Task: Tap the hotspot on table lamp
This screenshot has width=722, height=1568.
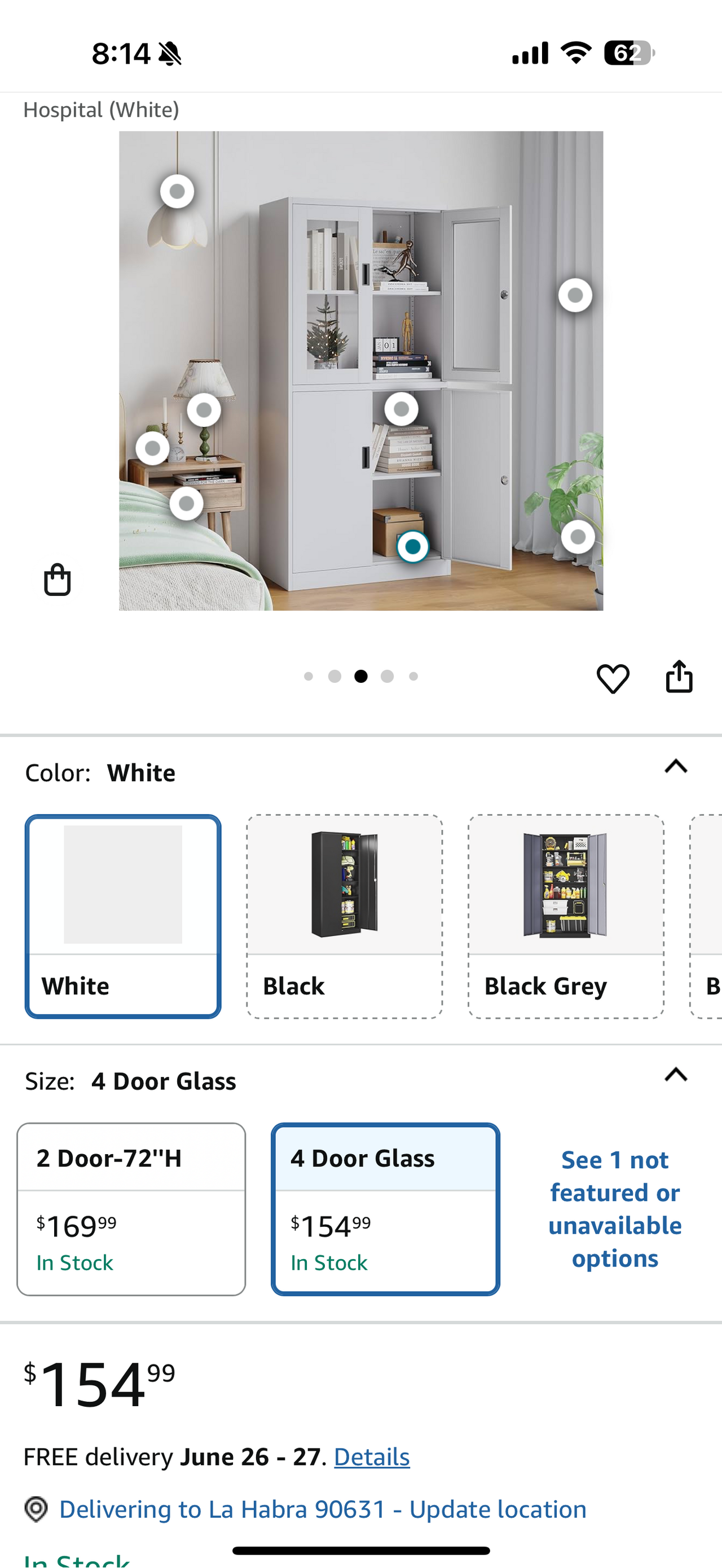Action: [x=204, y=410]
